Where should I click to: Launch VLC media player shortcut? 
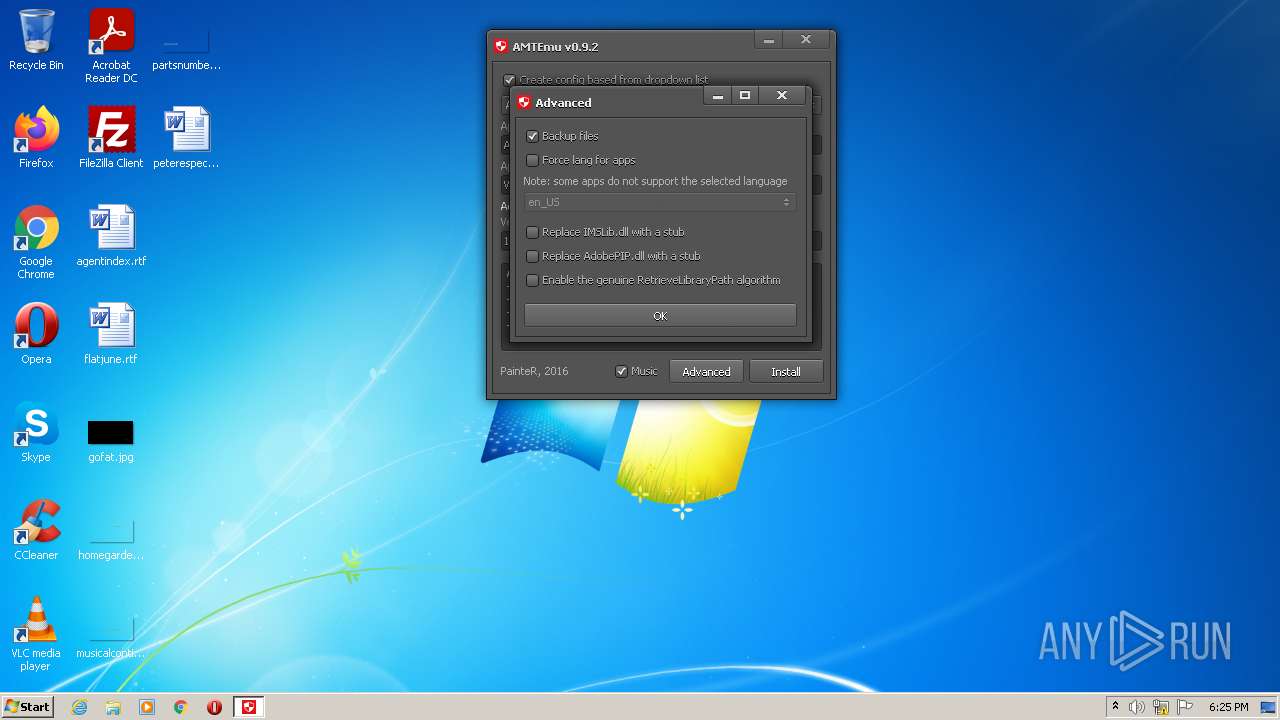[x=36, y=633]
